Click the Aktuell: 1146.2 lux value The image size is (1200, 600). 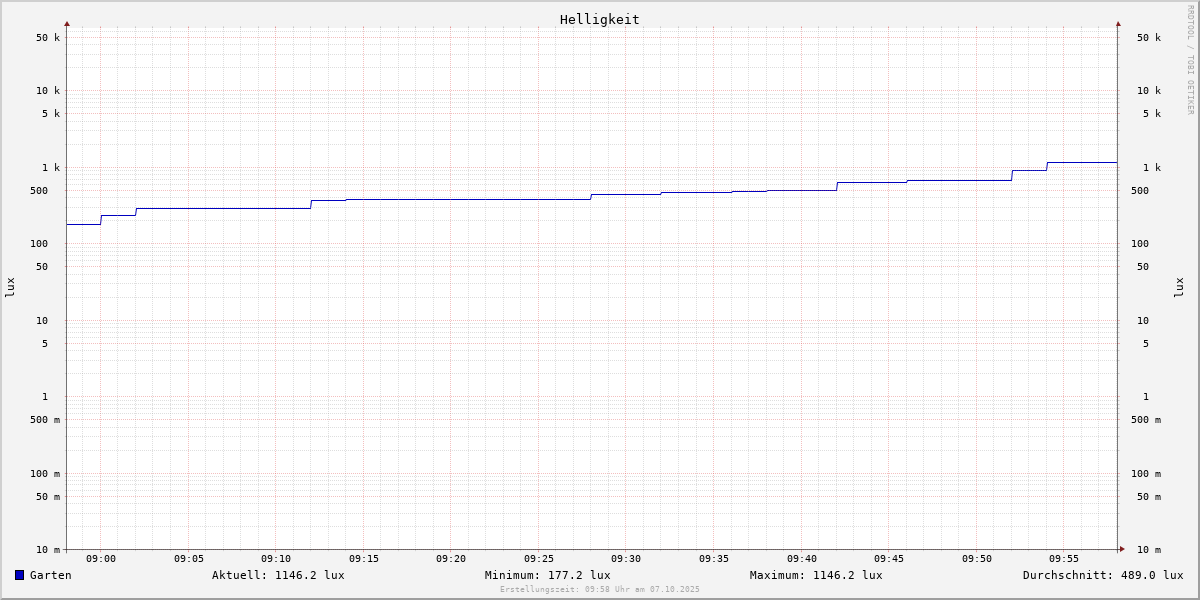(278, 575)
